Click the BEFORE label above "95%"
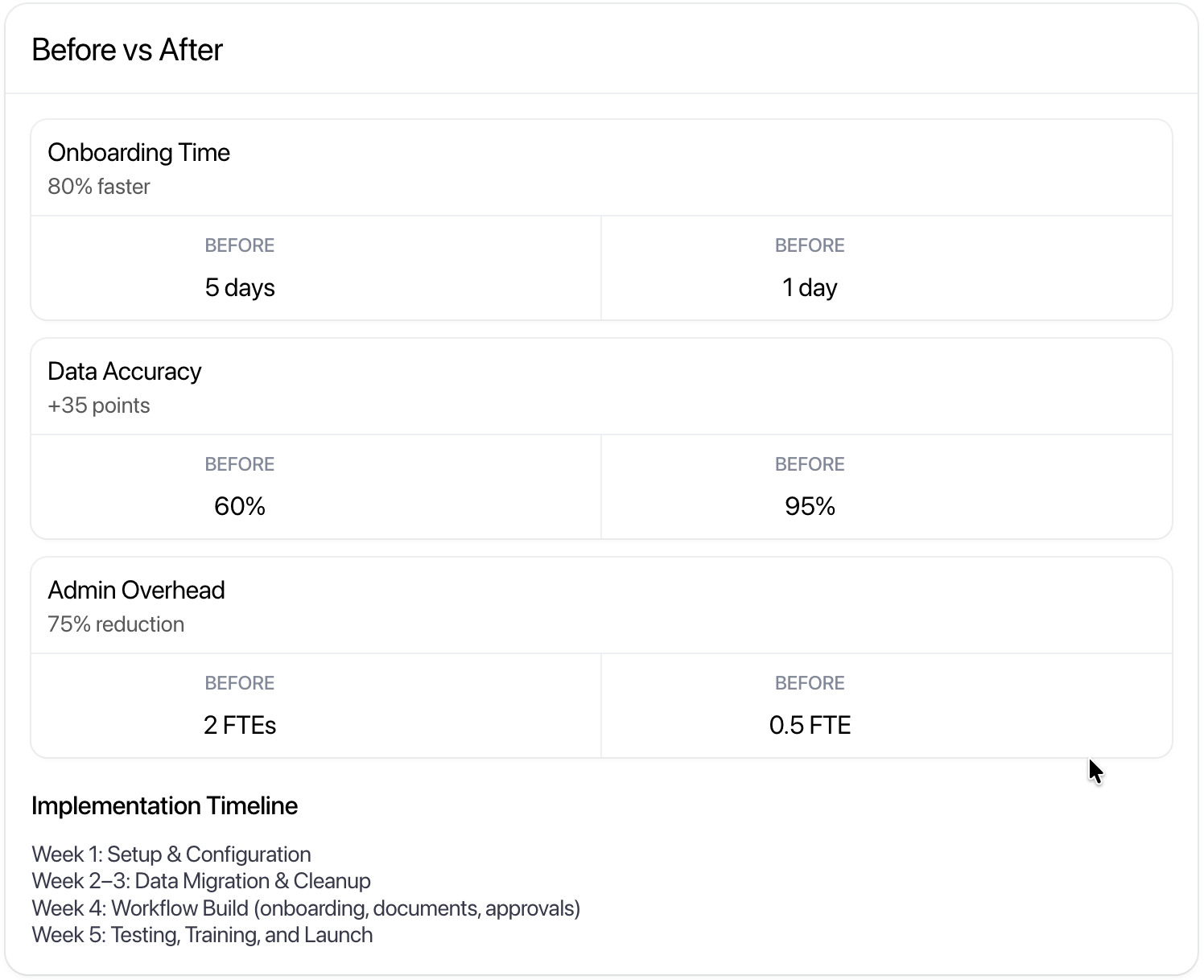Image resolution: width=1204 pixels, height=980 pixels. pyautogui.click(x=810, y=464)
